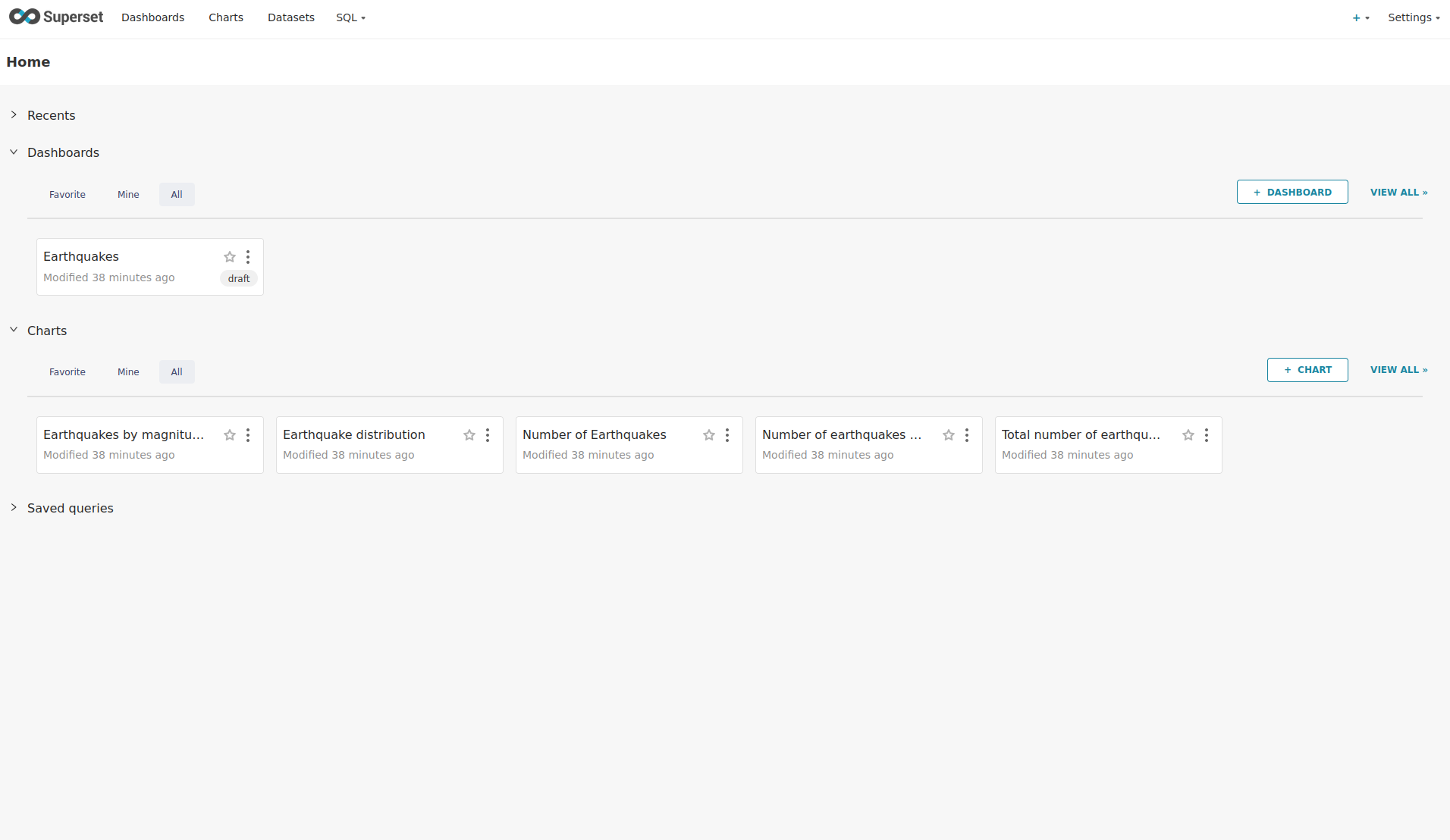Click star on Number of earthquakes truncated card
Viewport: 1450px width, 840px height.
click(x=949, y=435)
